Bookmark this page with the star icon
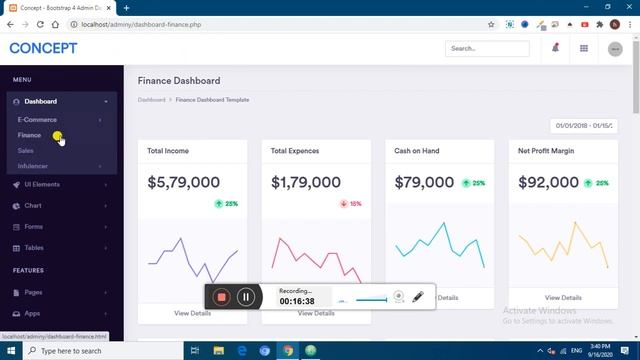Screen dimensions: 640x360 pos(491,24)
